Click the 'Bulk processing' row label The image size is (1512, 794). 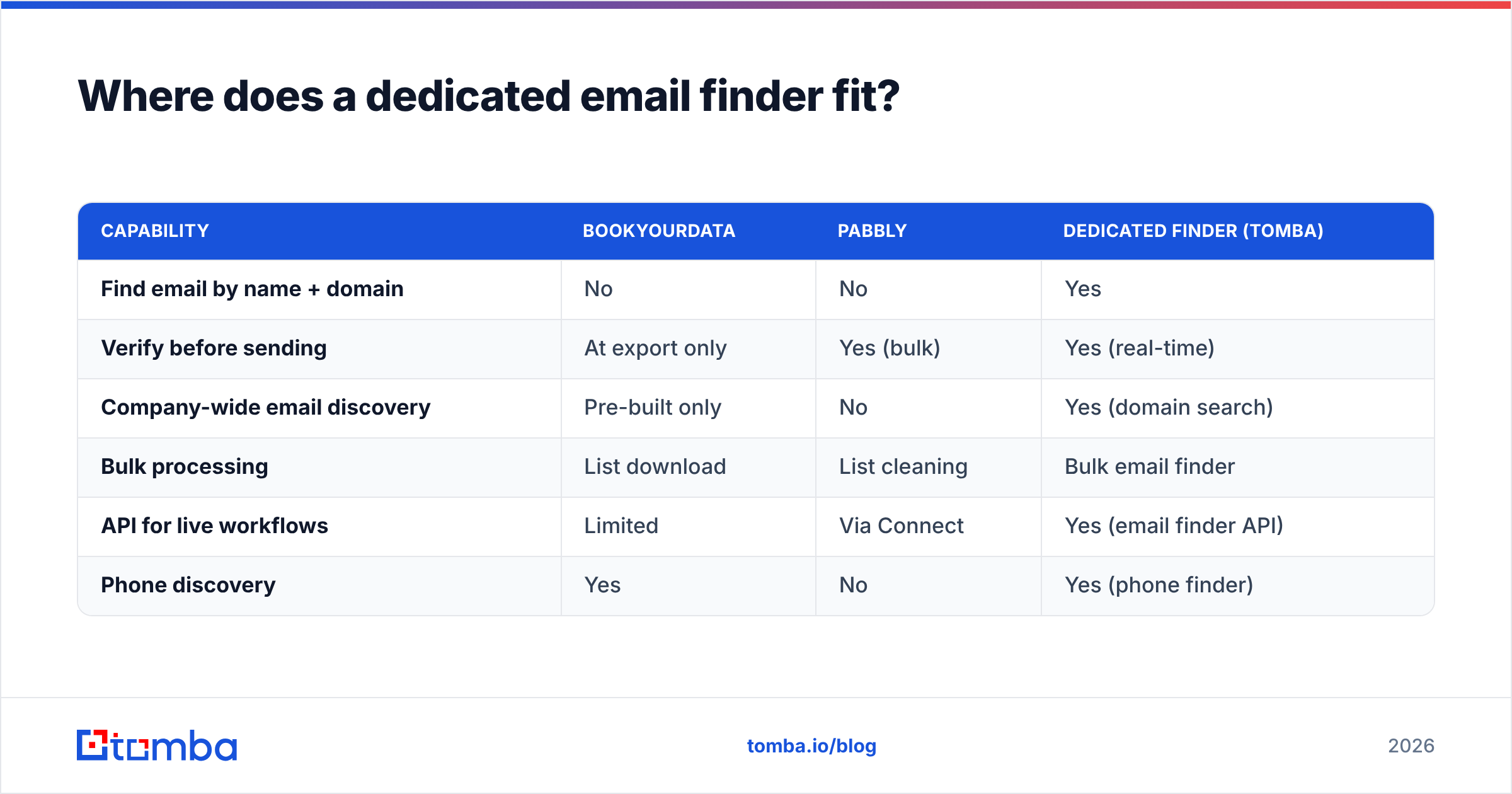(185, 466)
